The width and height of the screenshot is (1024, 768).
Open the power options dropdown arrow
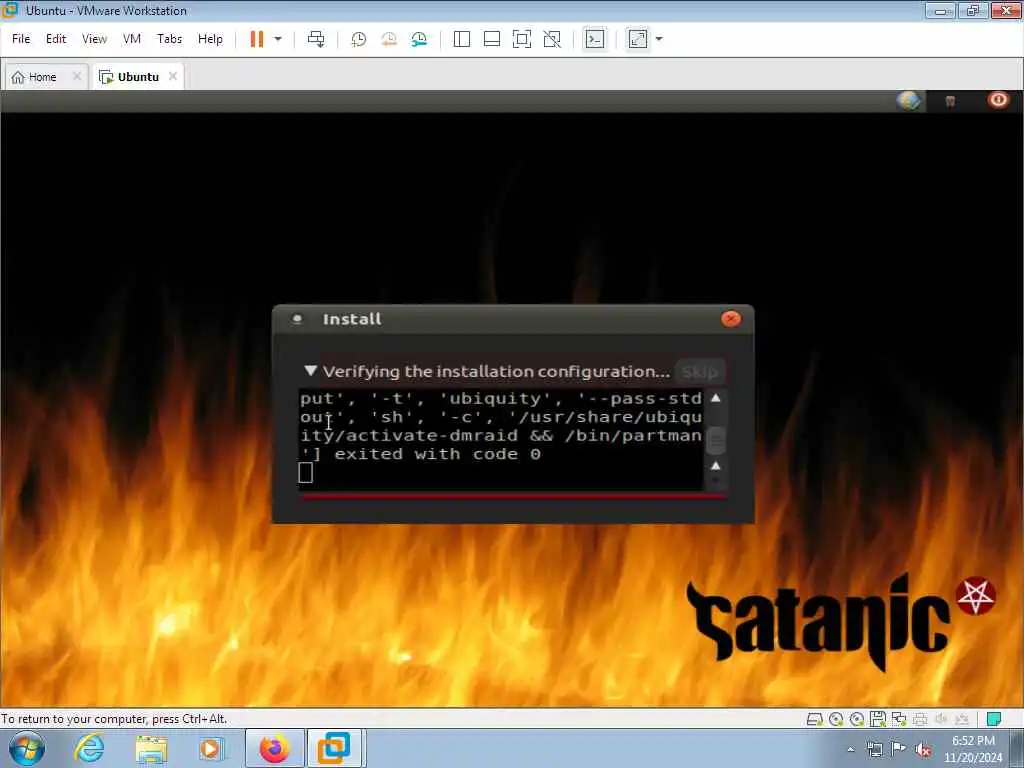278,39
